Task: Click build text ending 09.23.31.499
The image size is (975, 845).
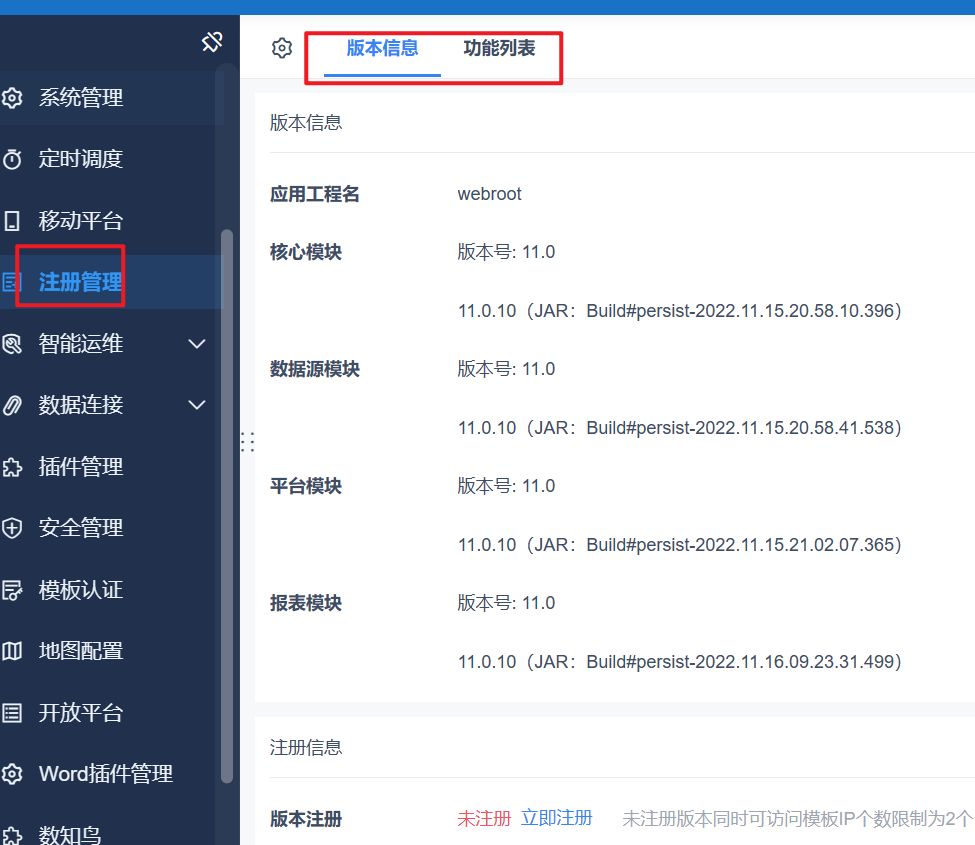Action: (680, 662)
